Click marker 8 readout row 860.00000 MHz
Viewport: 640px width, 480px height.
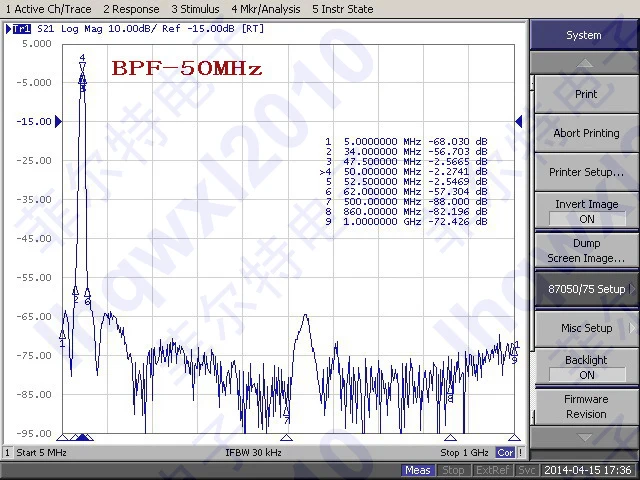tap(406, 211)
